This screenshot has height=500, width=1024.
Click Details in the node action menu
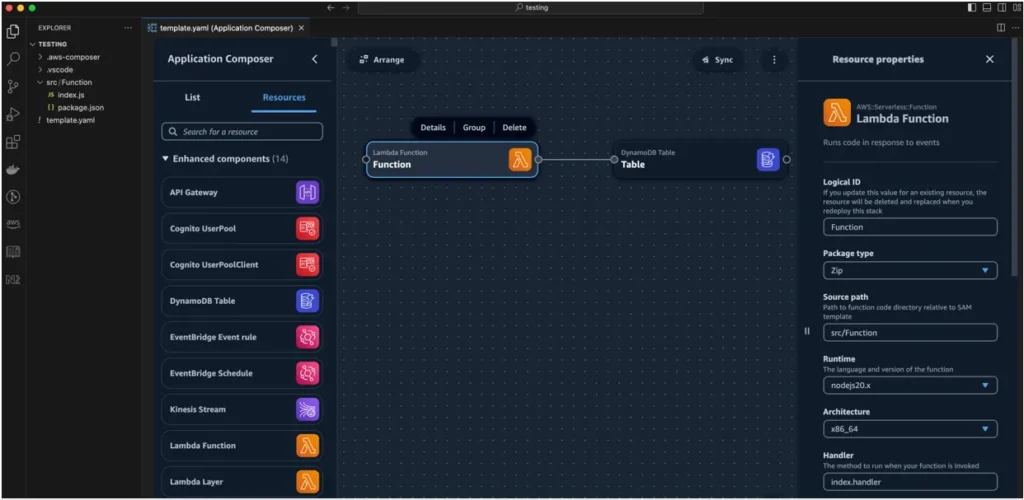tap(433, 127)
